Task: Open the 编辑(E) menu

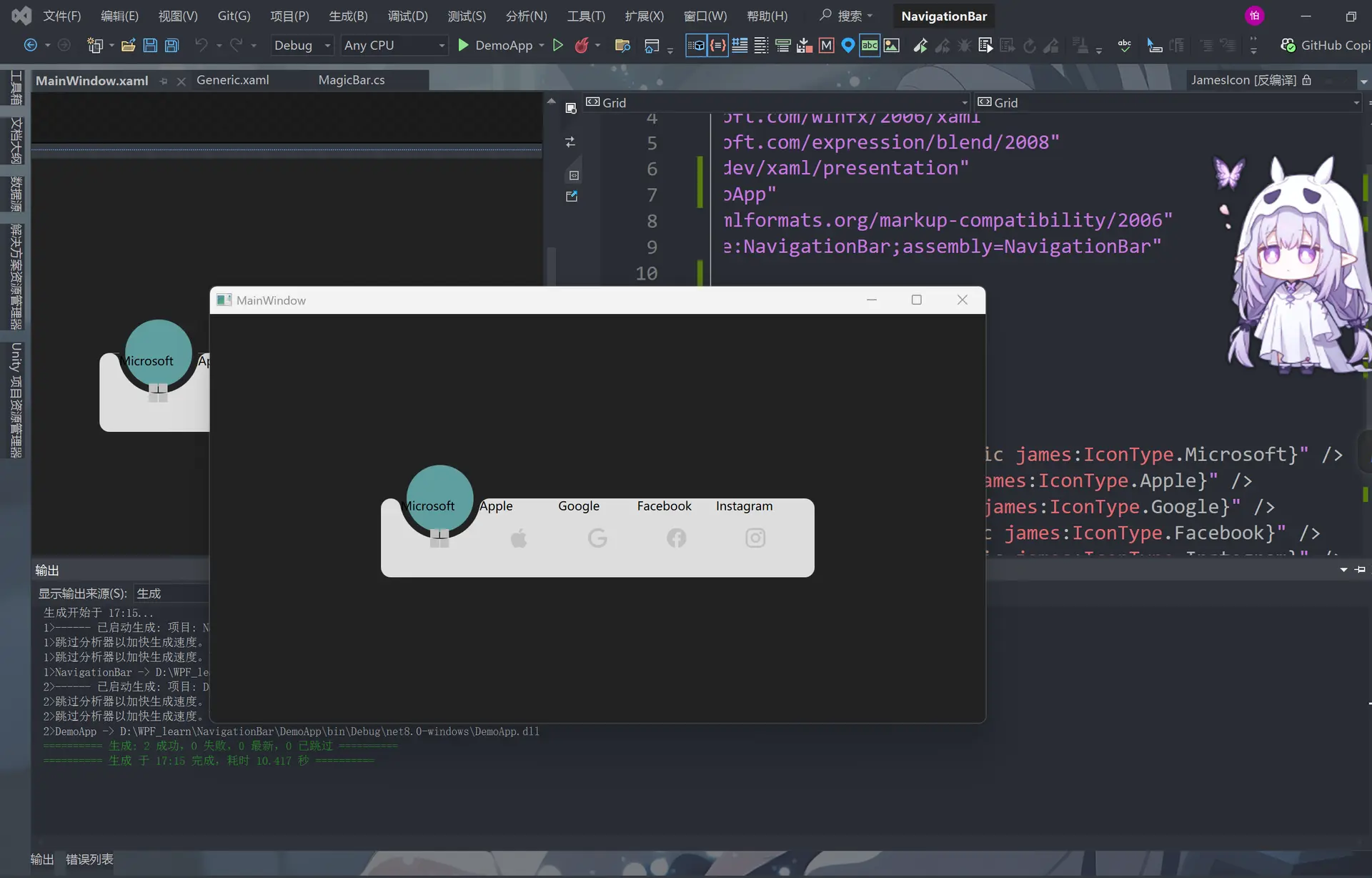Action: [x=119, y=16]
